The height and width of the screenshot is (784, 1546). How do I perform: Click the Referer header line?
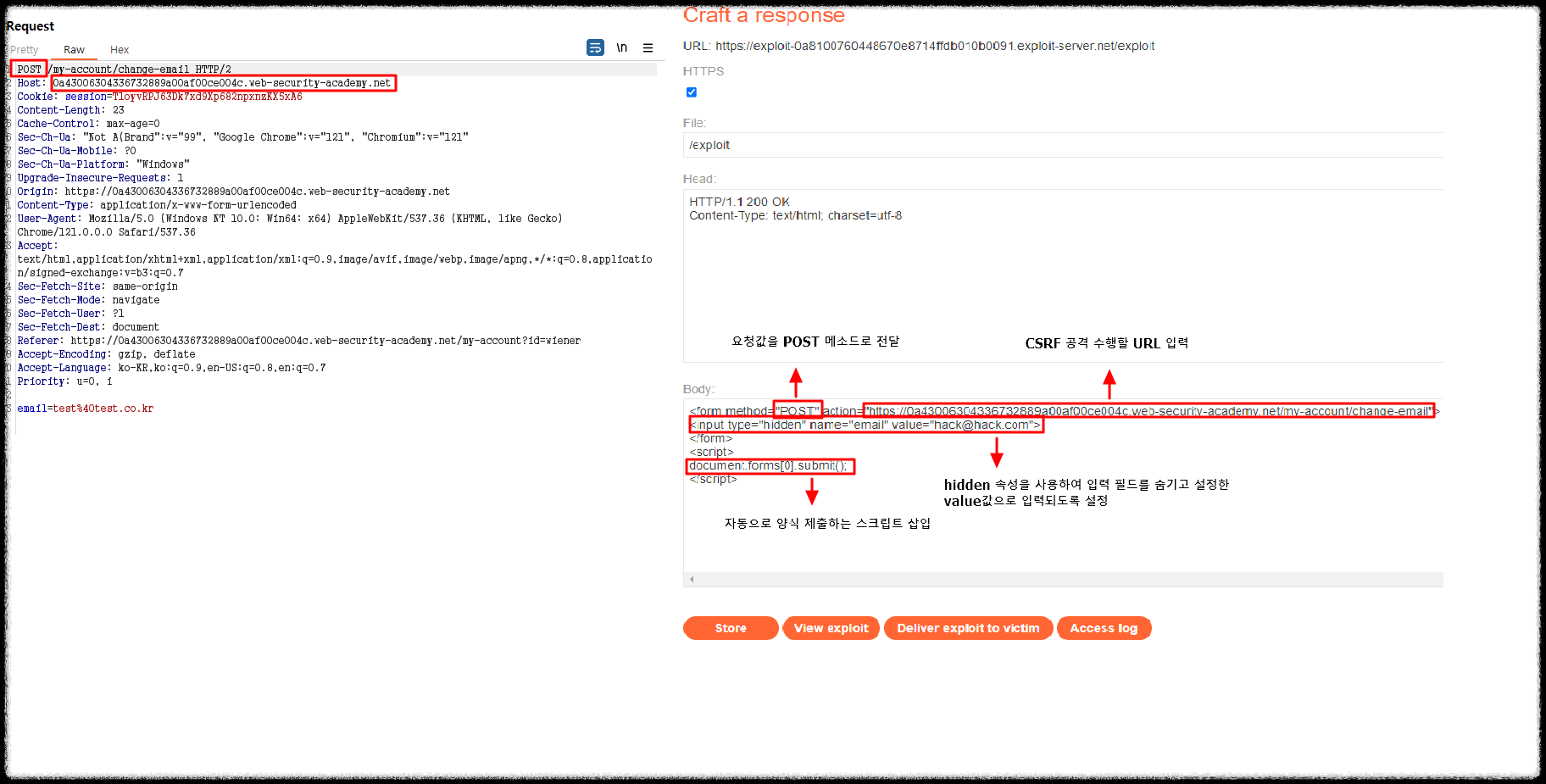[x=299, y=341]
